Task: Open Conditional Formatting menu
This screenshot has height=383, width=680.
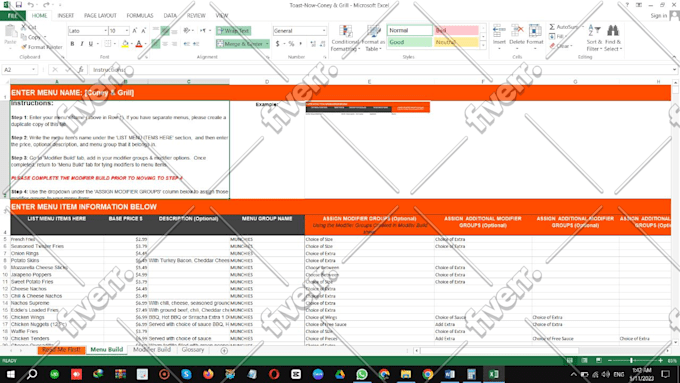Action: coord(345,38)
